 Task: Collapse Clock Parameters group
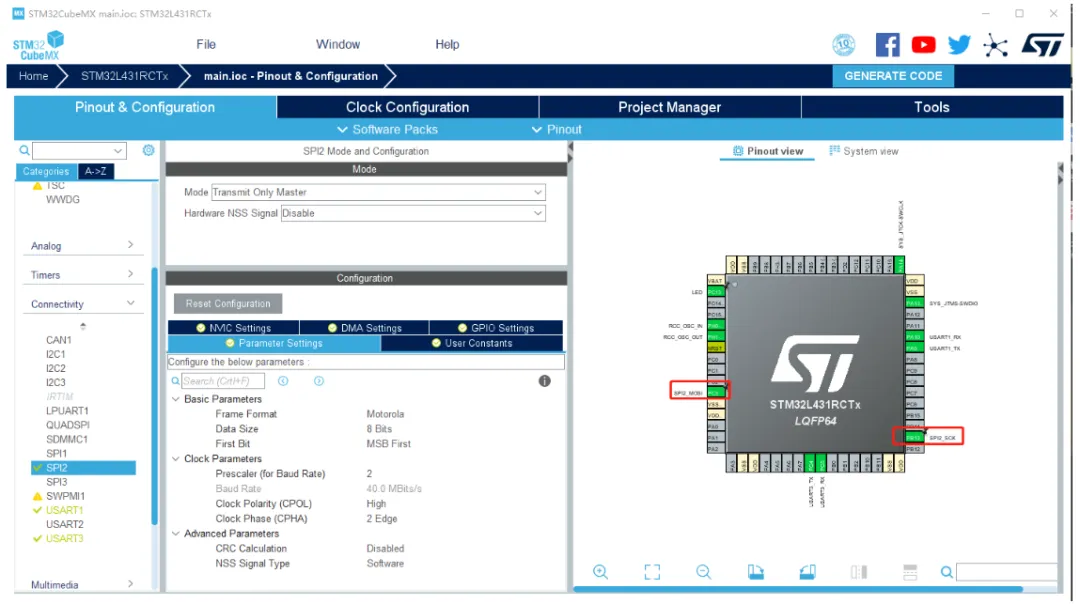pyautogui.click(x=176, y=459)
